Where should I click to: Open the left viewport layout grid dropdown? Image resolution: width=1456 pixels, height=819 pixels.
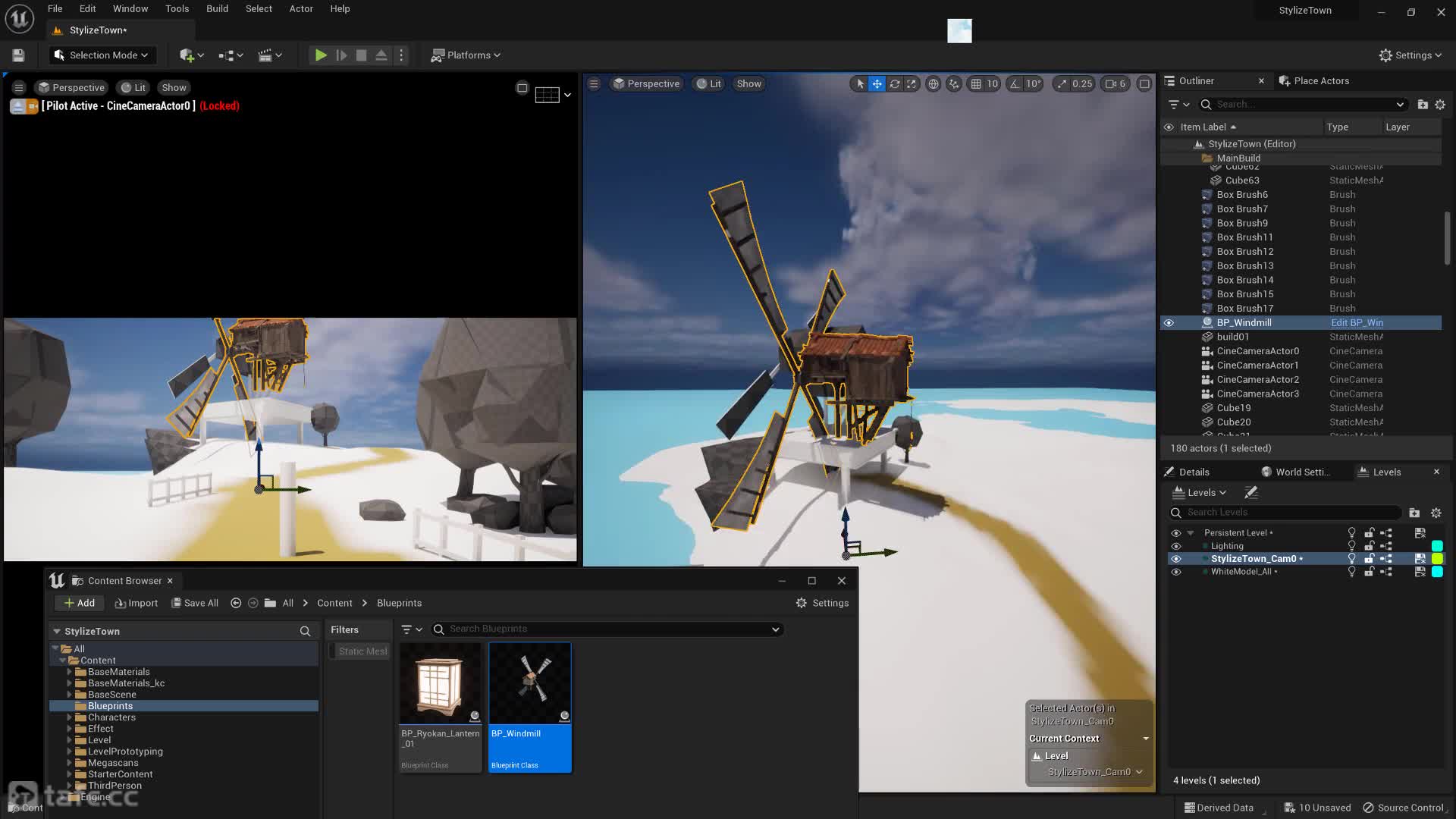(x=553, y=95)
